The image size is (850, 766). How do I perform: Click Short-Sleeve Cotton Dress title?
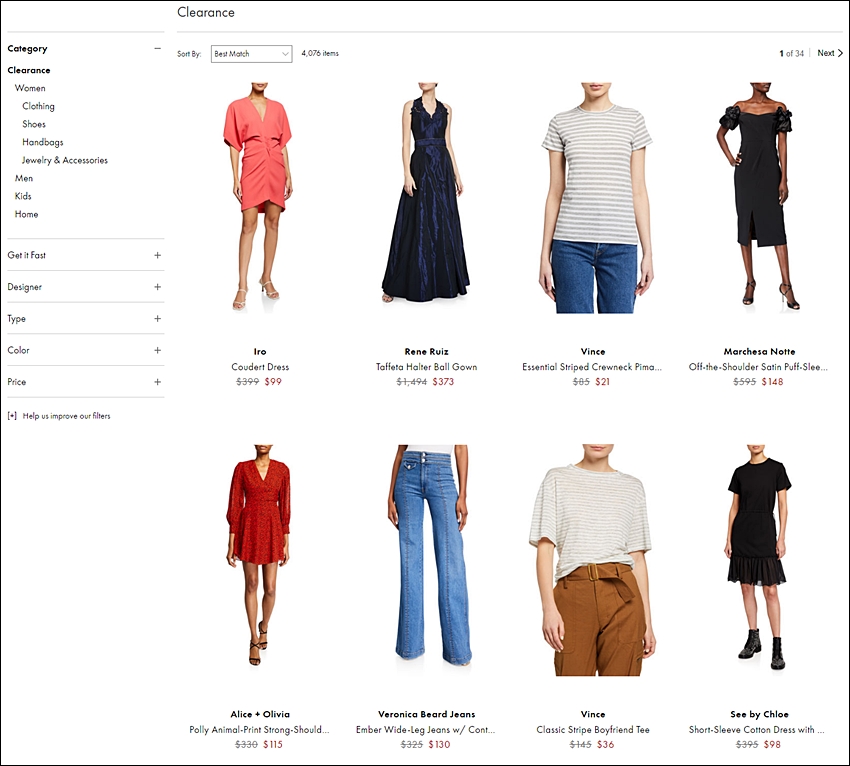pyautogui.click(x=757, y=730)
